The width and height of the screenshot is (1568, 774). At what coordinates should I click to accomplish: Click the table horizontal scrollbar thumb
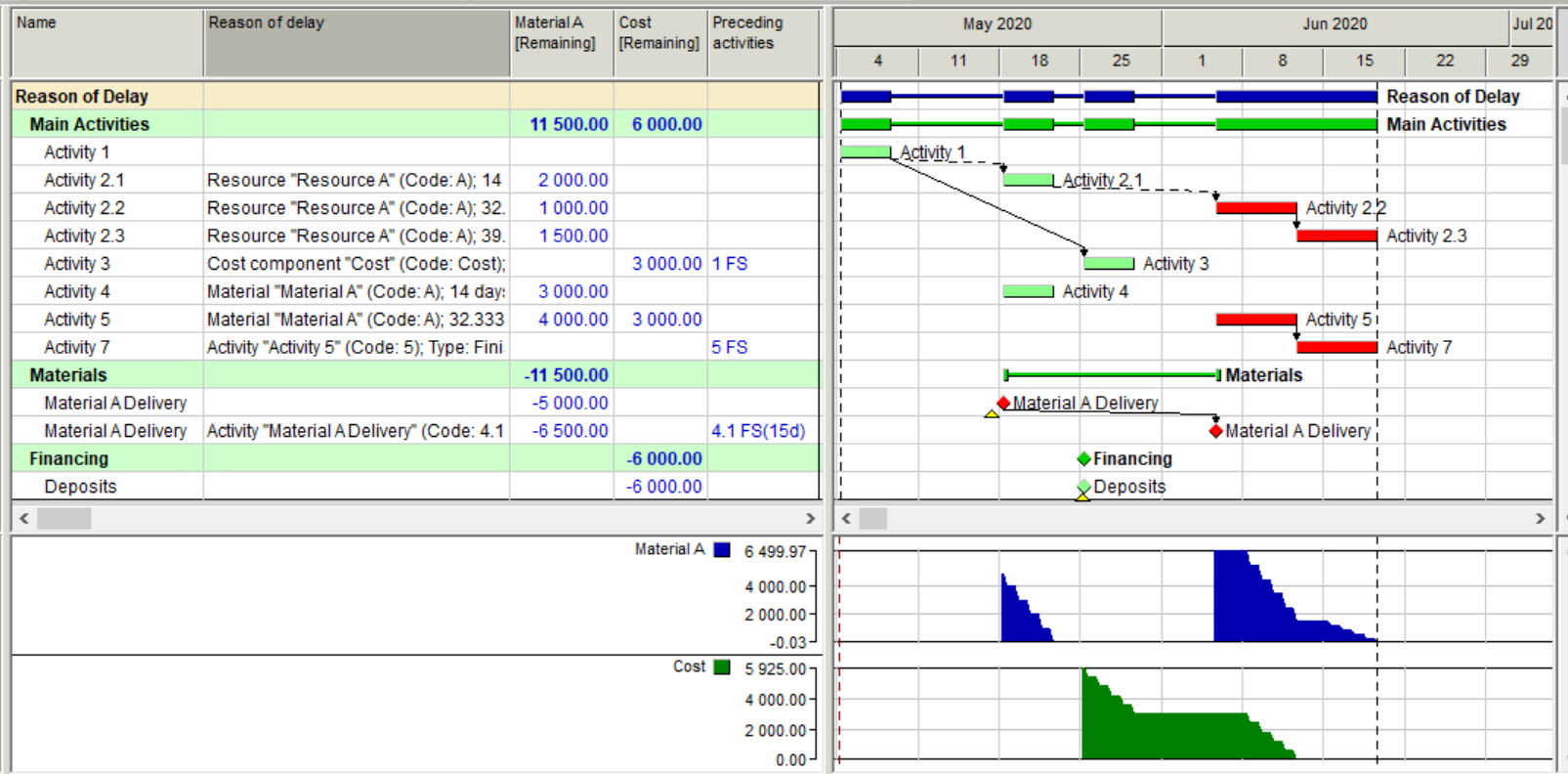pyautogui.click(x=64, y=519)
